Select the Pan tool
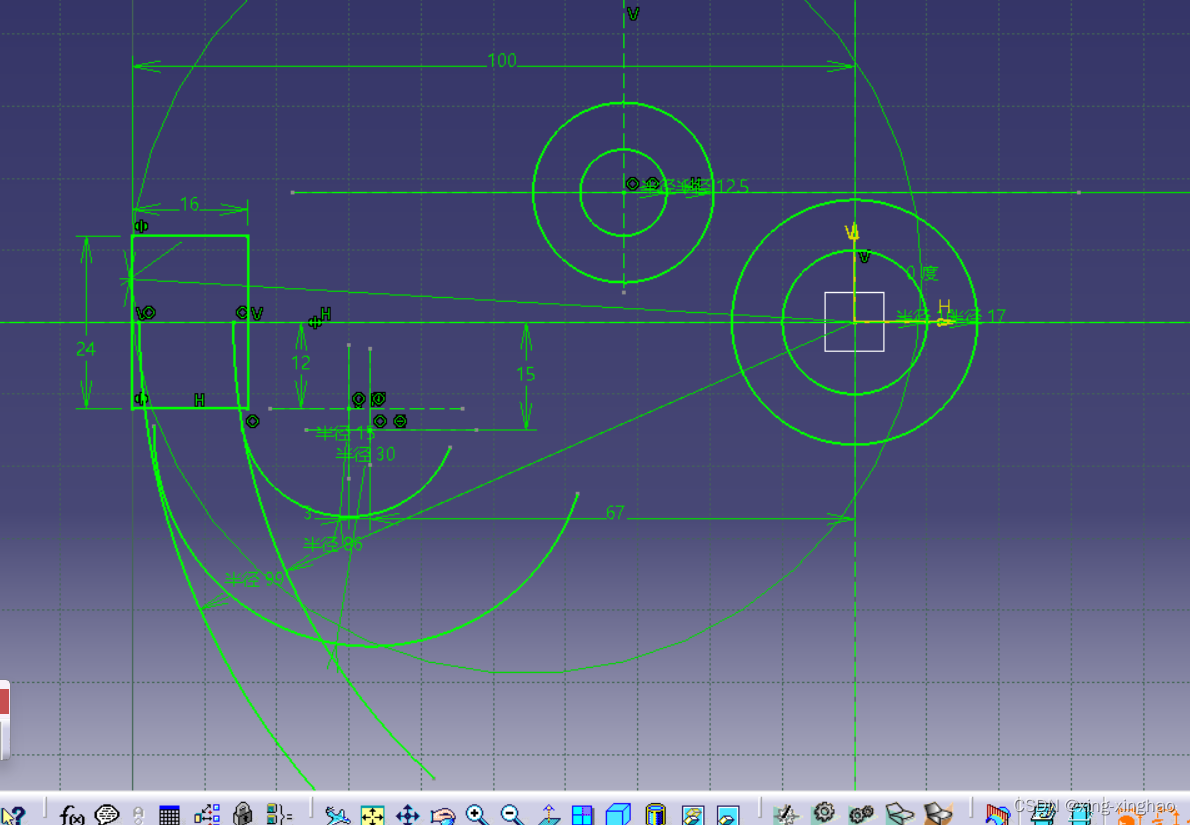Viewport: 1190px width, 825px height. (406, 815)
